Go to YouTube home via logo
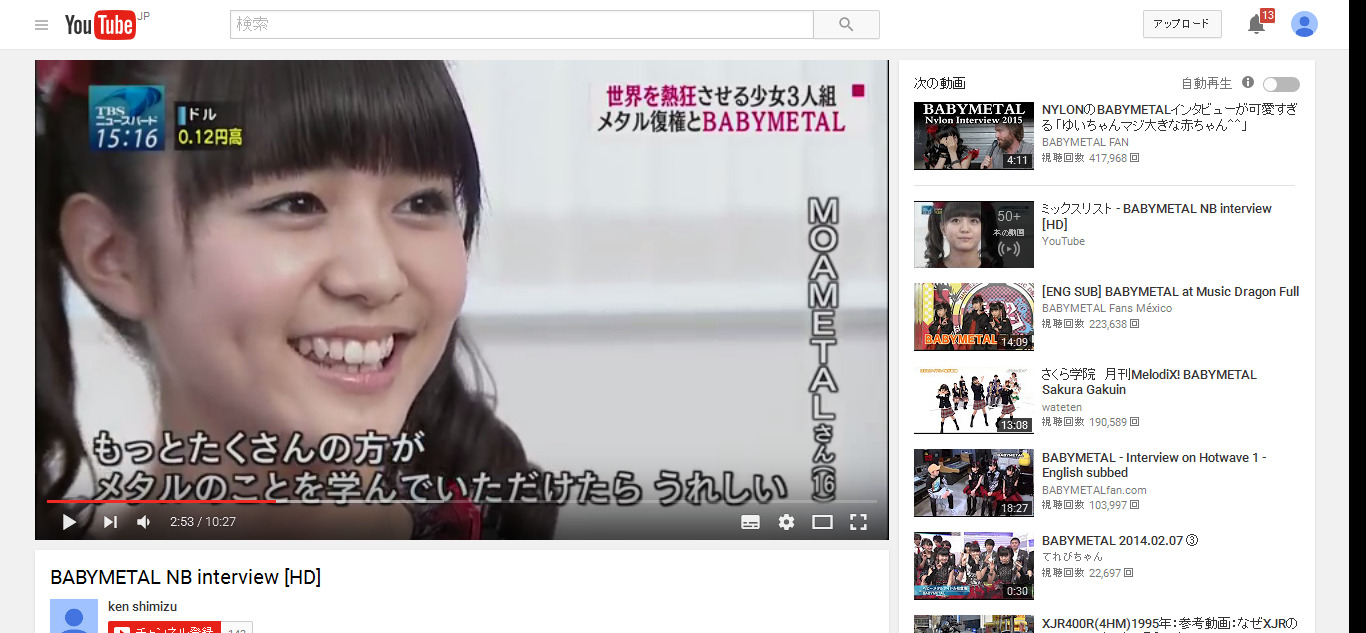 [x=100, y=25]
